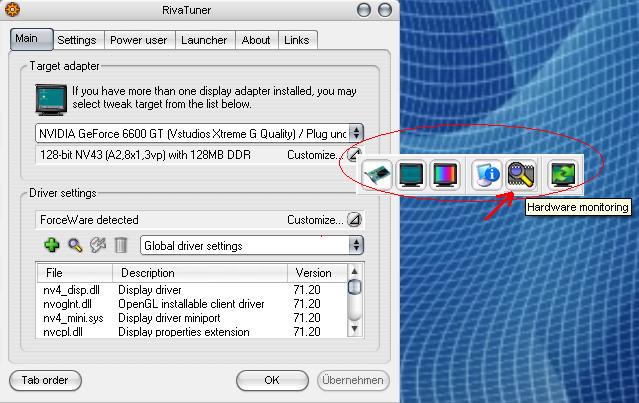Open the About tab
Screen dimensions: 639x403
tap(256, 40)
